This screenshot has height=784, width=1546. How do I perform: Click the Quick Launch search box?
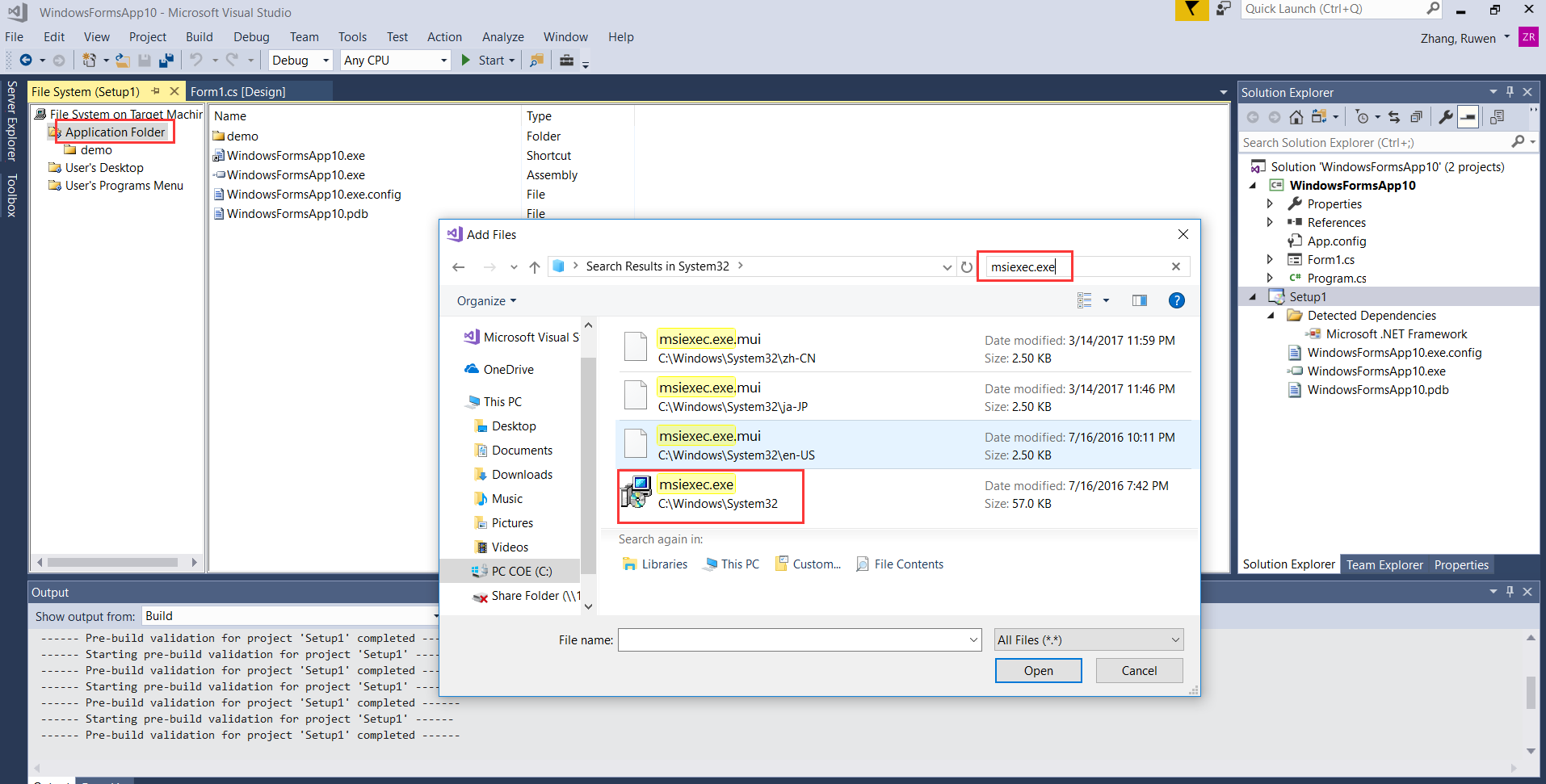tap(1342, 9)
